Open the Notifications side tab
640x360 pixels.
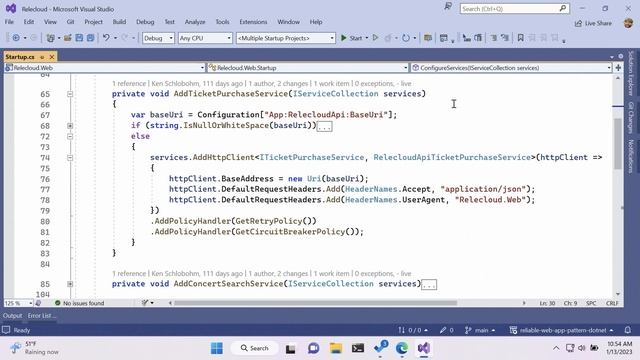(x=631, y=156)
